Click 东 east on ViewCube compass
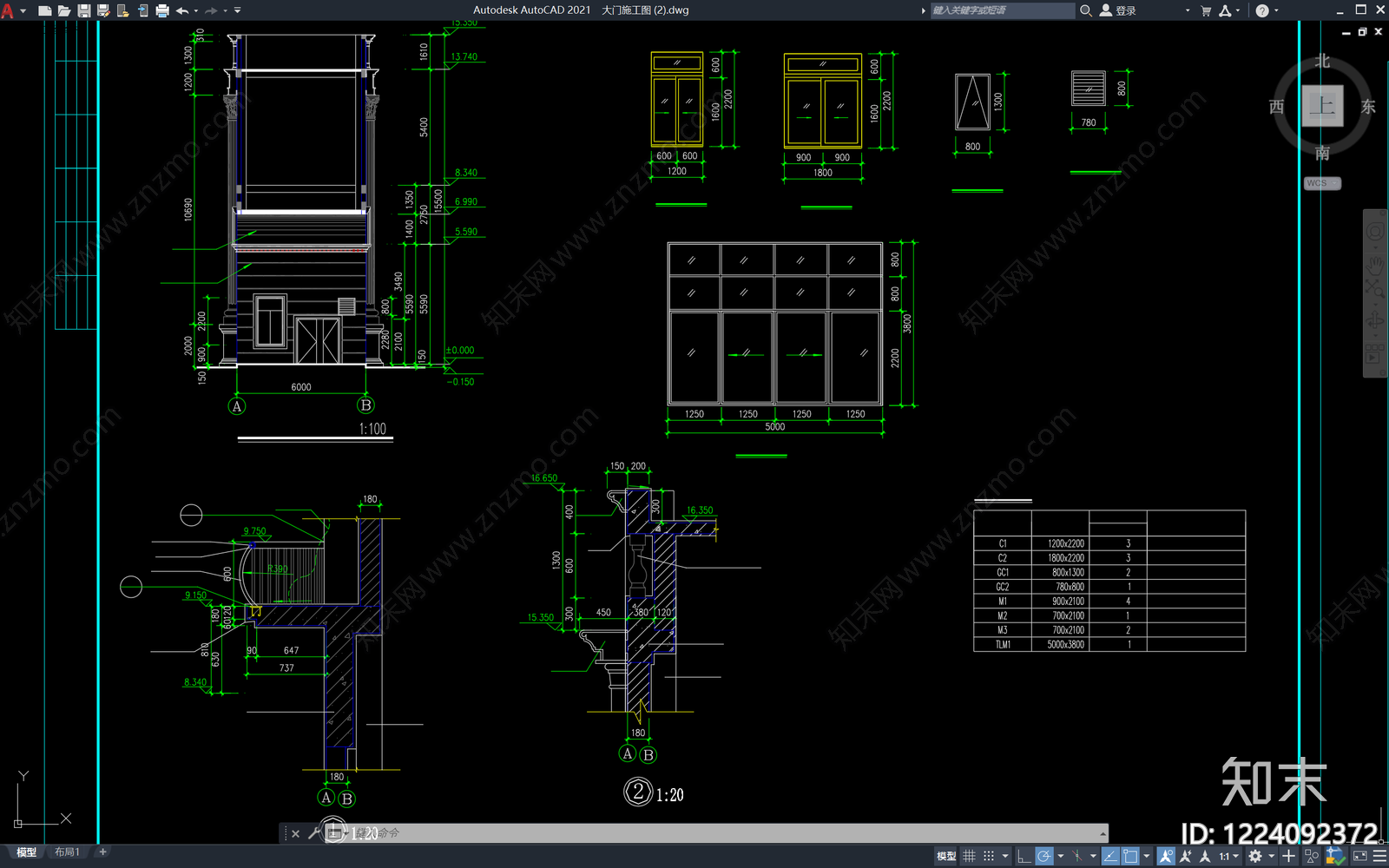This screenshot has width=1389, height=868. 1368,107
